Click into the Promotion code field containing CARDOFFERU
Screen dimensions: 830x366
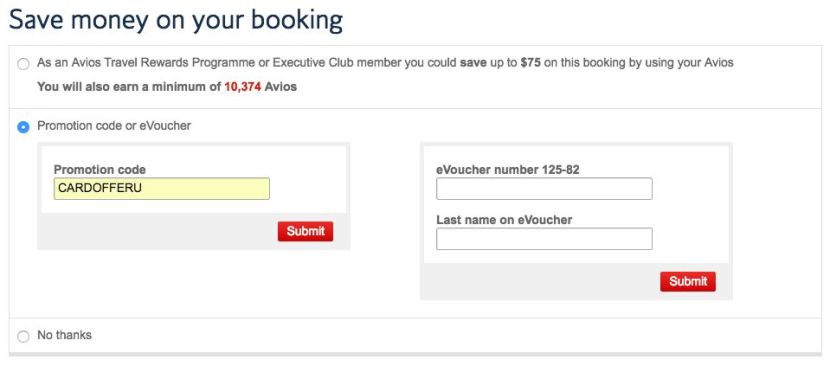pyautogui.click(x=161, y=189)
